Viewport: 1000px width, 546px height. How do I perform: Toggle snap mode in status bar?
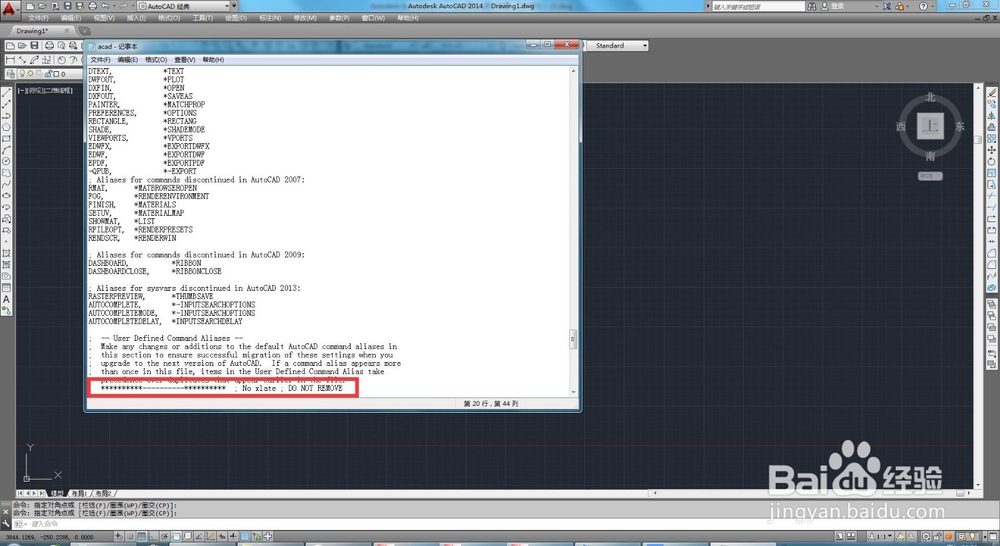130,536
